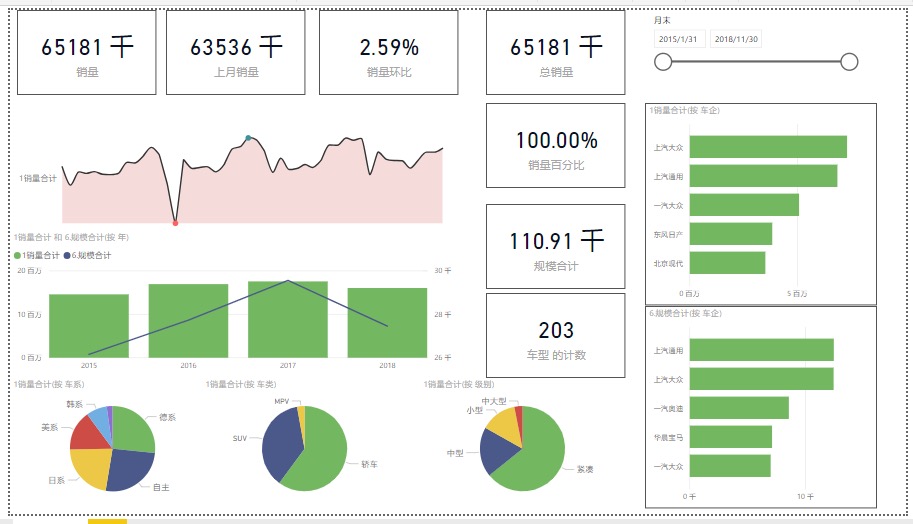Select the 车型 的计数 203 card

[555, 335]
